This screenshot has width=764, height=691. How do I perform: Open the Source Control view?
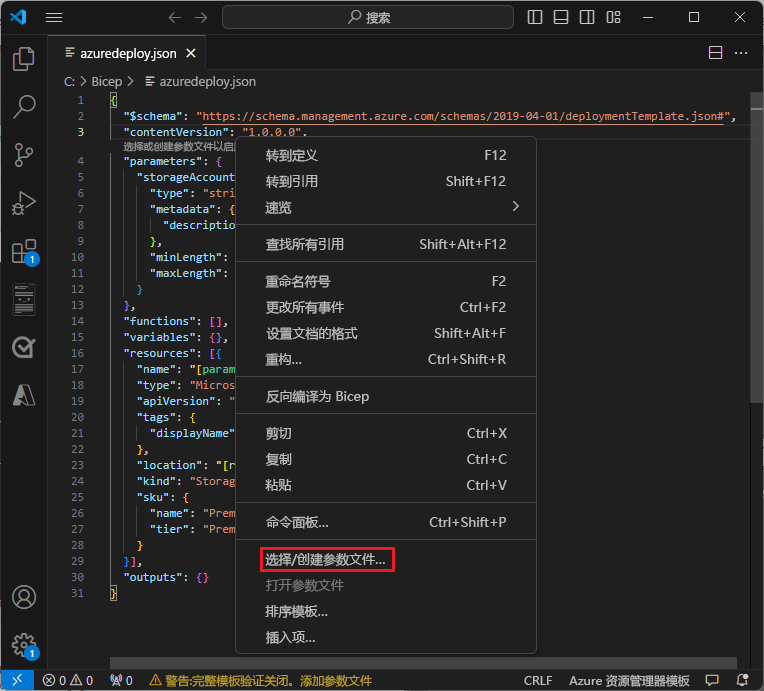[x=23, y=155]
